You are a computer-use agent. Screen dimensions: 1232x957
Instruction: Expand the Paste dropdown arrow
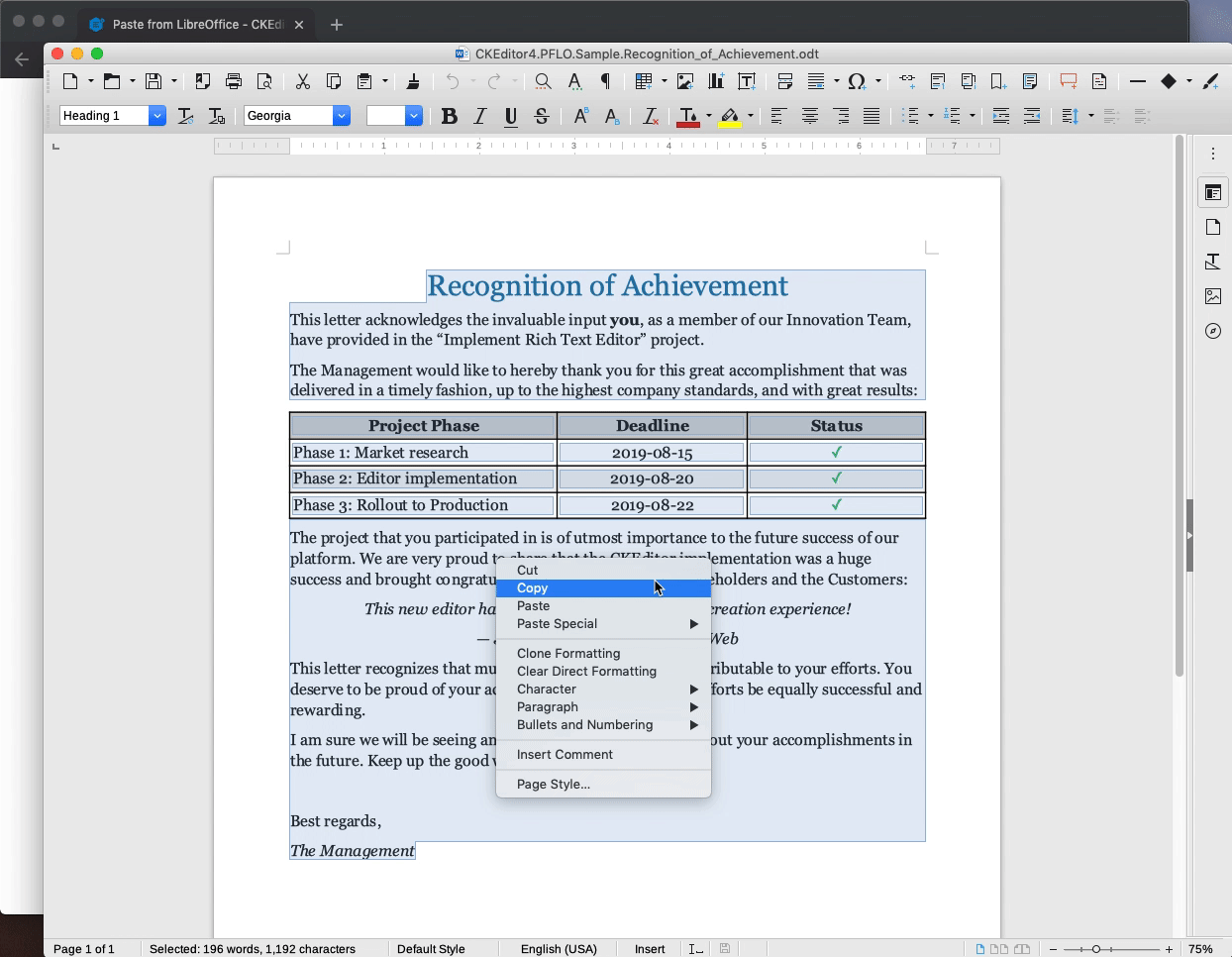click(384, 81)
